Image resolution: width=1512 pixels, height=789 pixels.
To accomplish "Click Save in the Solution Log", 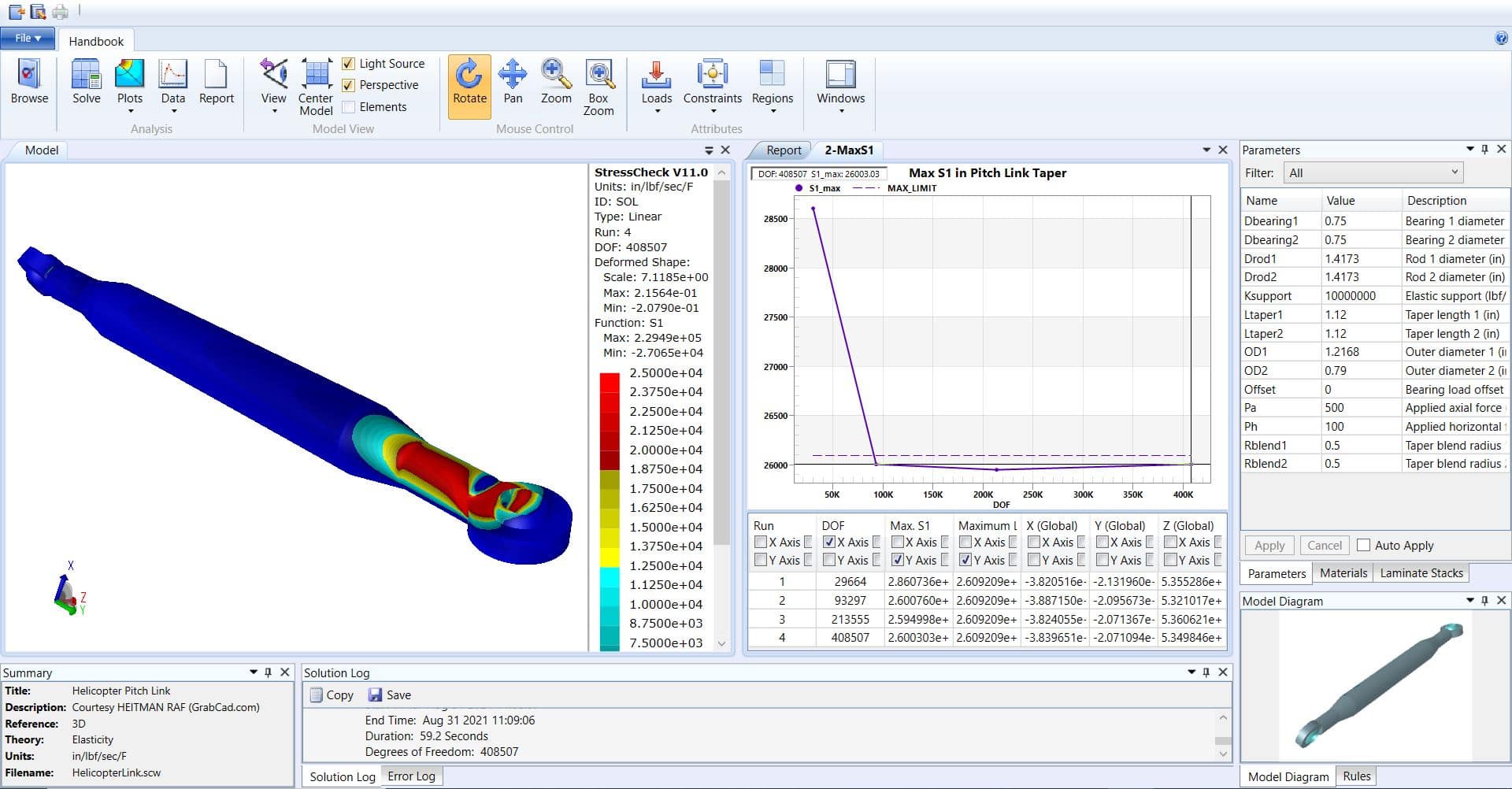I will tap(390, 695).
